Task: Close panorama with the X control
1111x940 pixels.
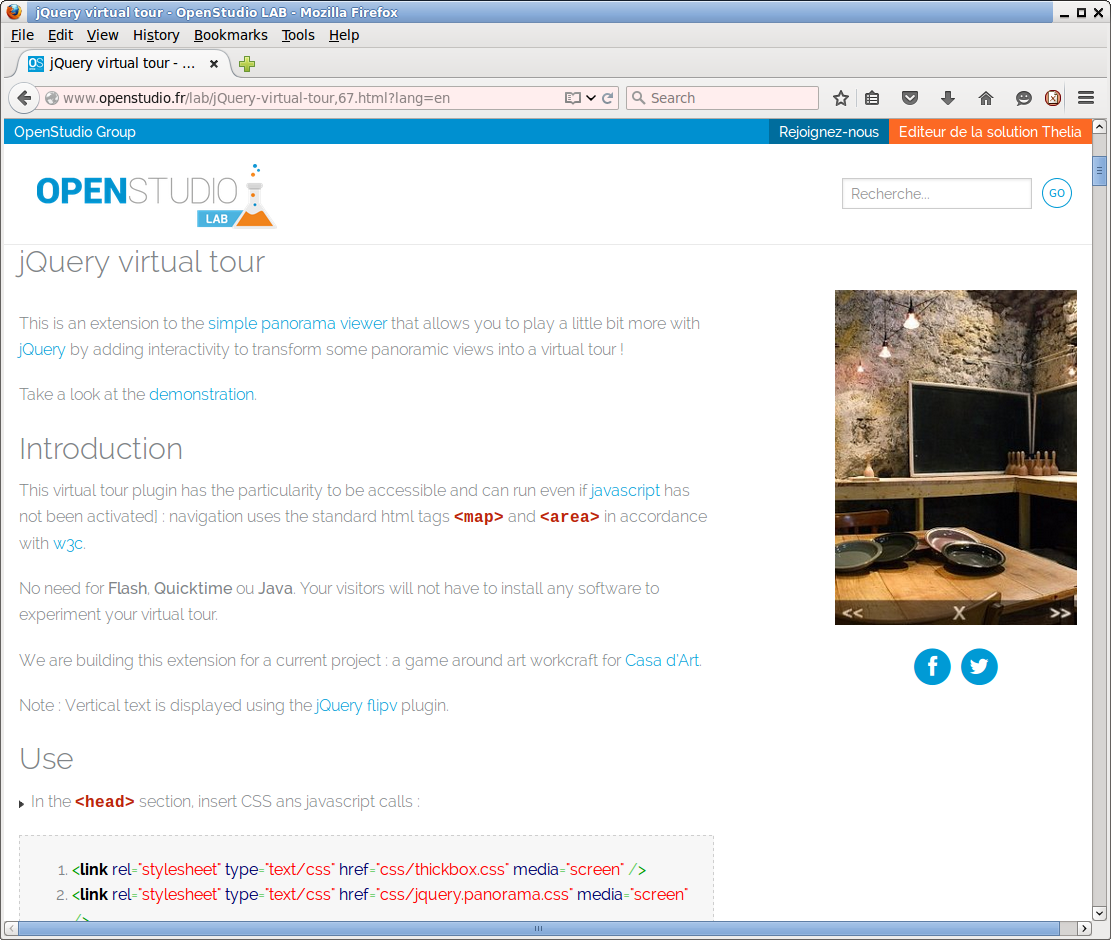Action: point(959,613)
